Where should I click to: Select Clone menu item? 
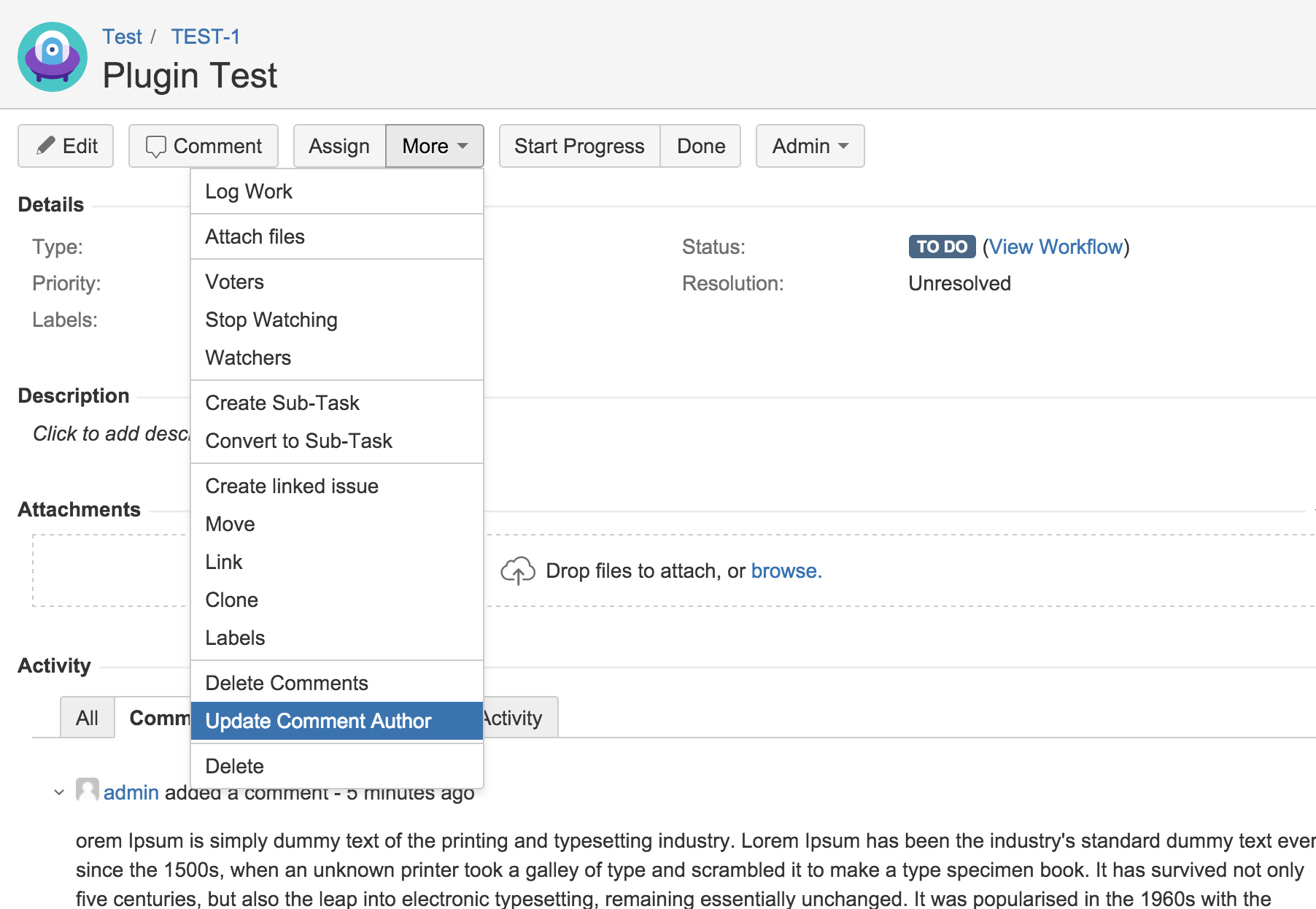coord(337,600)
